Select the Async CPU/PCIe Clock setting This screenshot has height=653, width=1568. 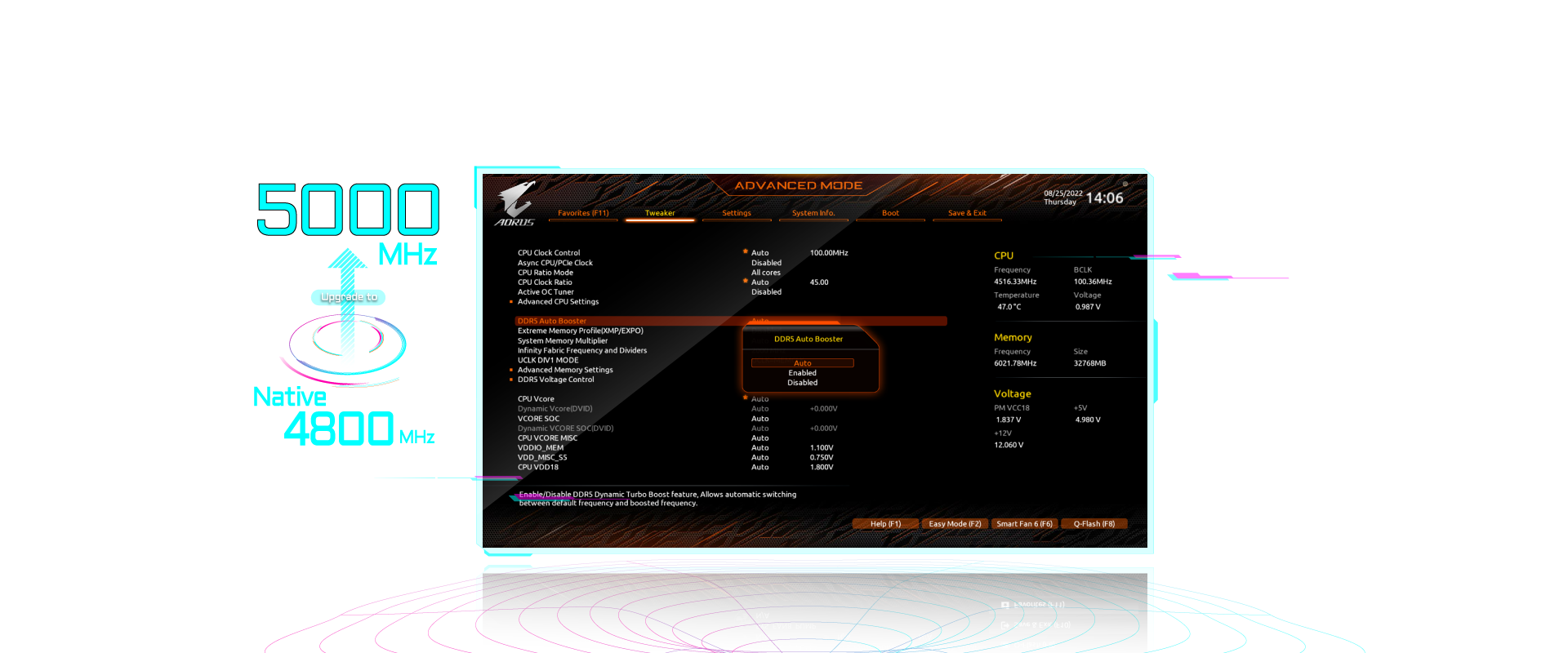[555, 263]
